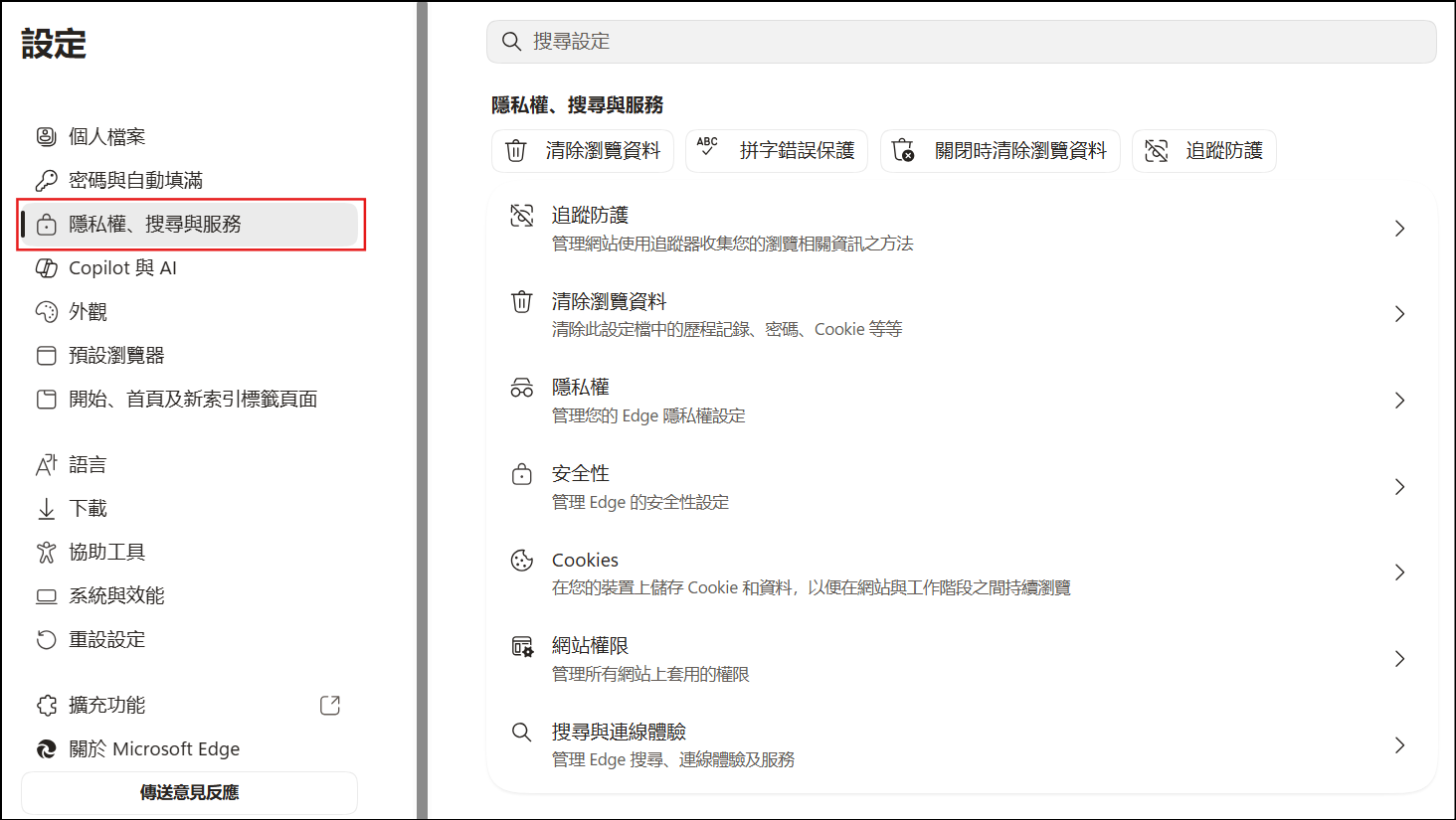Screen dimensions: 1456x820
Task: Click the magnifier icon in 搜尋設定 box
Action: pyautogui.click(x=511, y=41)
